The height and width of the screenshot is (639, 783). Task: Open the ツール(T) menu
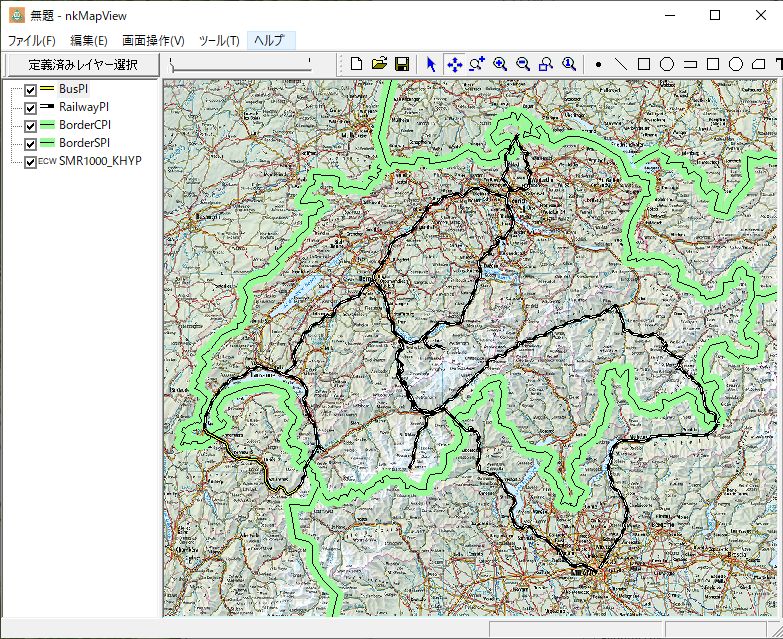click(x=219, y=41)
